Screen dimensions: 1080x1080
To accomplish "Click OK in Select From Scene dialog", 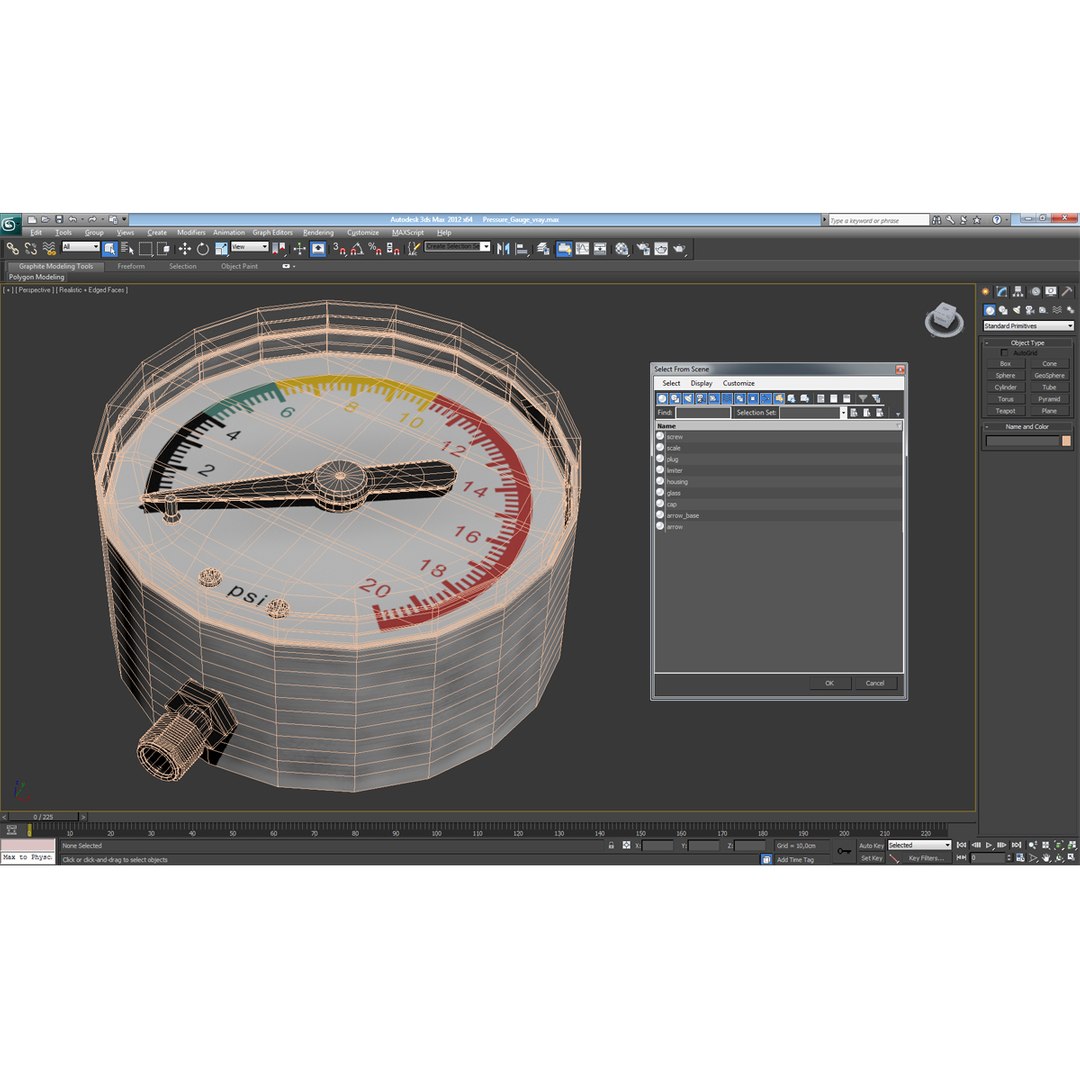I will click(829, 683).
